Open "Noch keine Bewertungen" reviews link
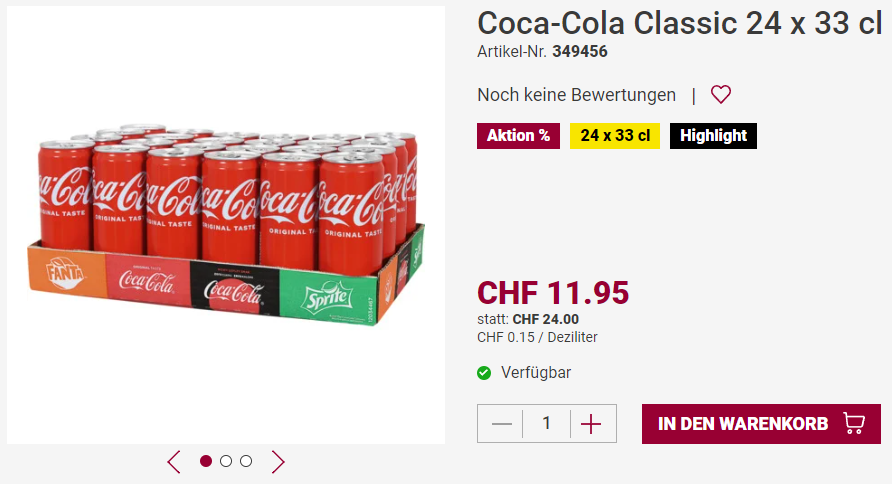The width and height of the screenshot is (892, 484). pyautogui.click(x=576, y=95)
